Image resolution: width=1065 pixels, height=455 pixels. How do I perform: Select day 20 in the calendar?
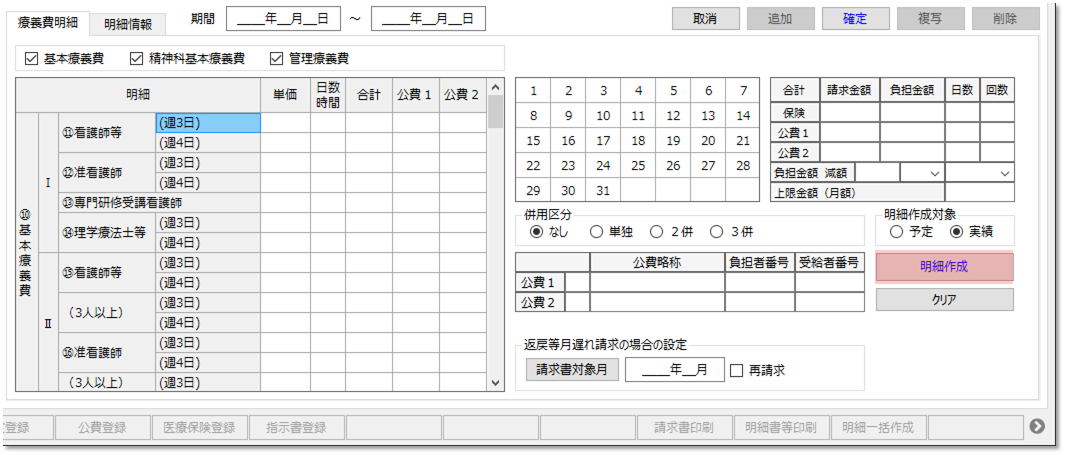pos(708,141)
